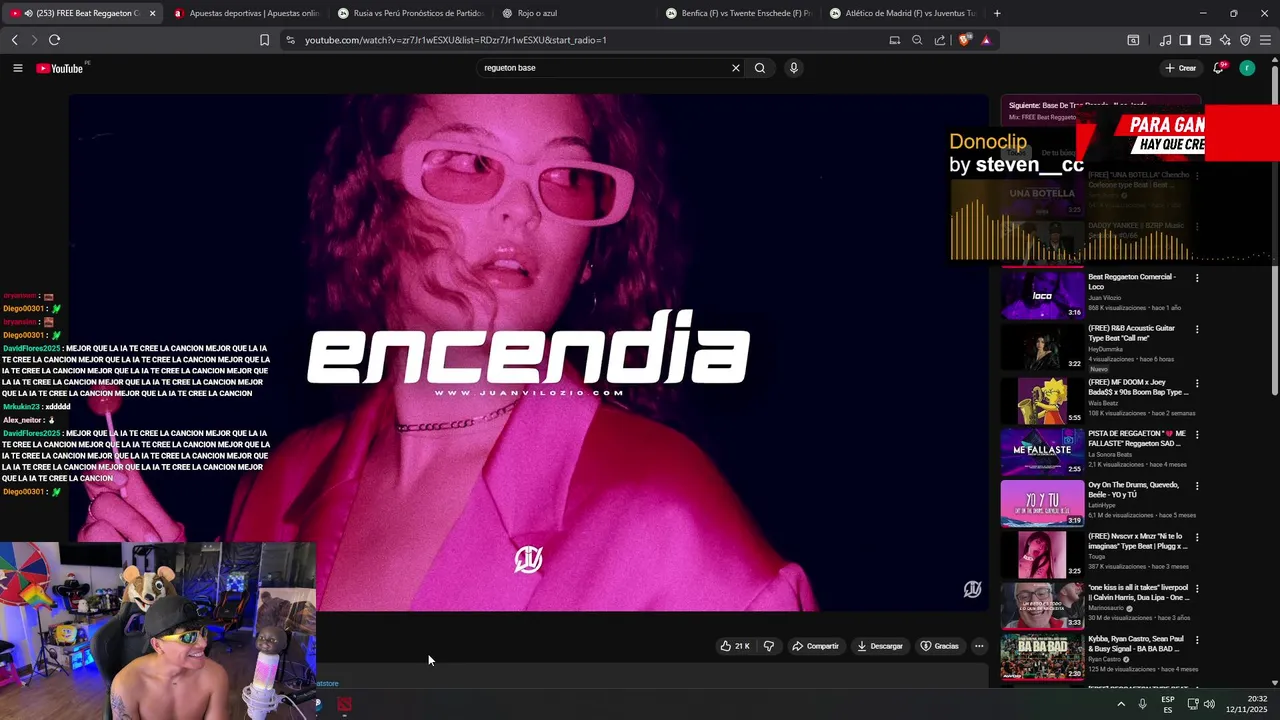Image resolution: width=1280 pixels, height=720 pixels.
Task: Open the YouTube guide hamburger menu
Action: pos(17,68)
